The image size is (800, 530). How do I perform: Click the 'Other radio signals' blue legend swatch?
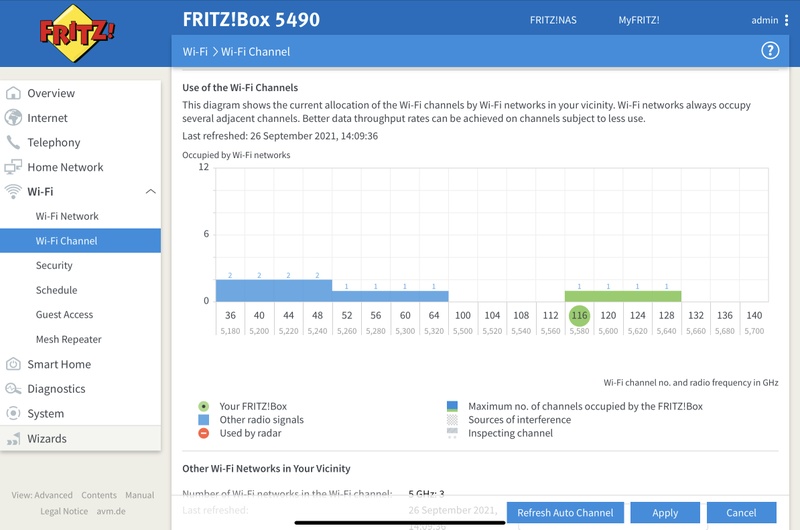(204, 420)
